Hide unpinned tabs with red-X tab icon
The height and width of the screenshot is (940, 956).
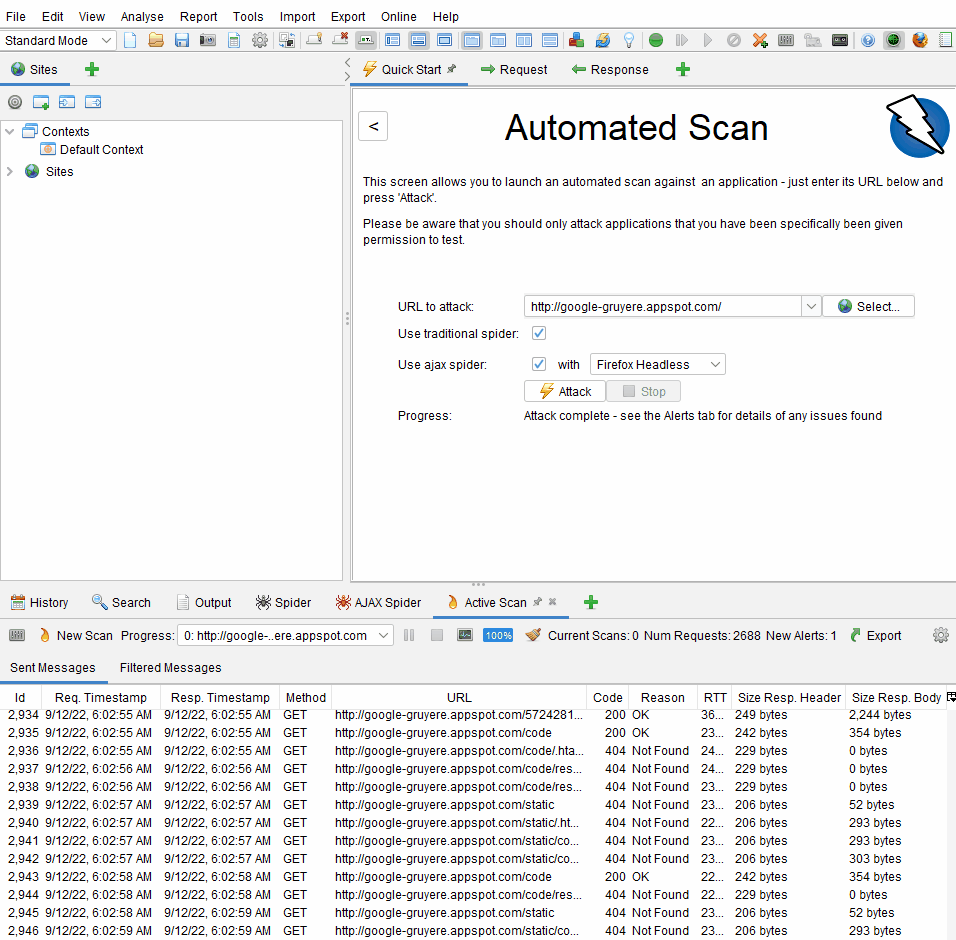coord(340,40)
